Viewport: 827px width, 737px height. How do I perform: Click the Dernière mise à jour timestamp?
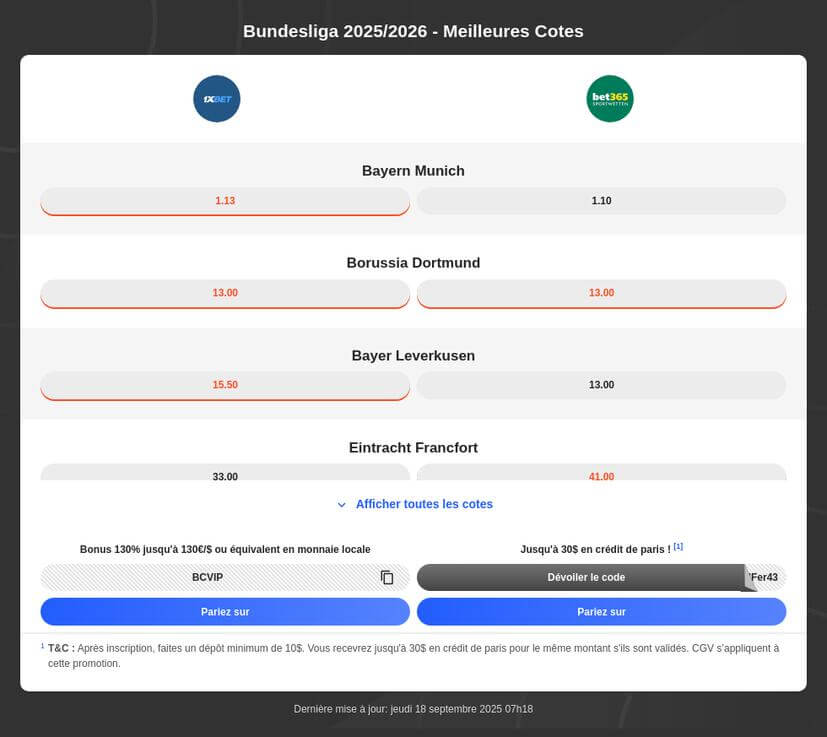(413, 709)
